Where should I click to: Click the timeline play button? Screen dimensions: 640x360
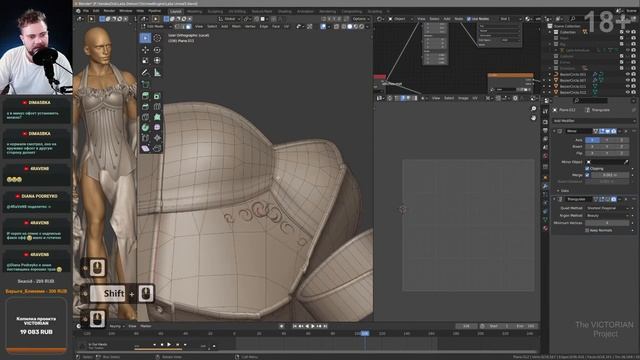[x=313, y=326]
